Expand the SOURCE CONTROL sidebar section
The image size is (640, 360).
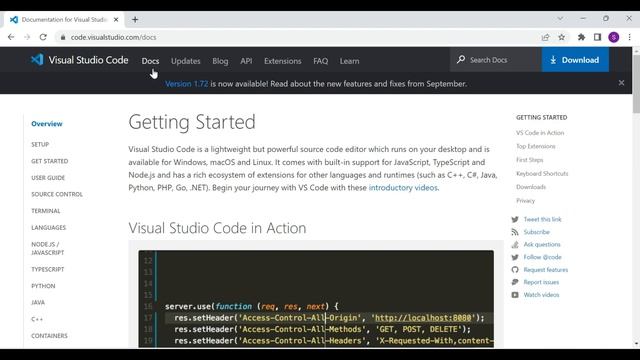point(57,194)
